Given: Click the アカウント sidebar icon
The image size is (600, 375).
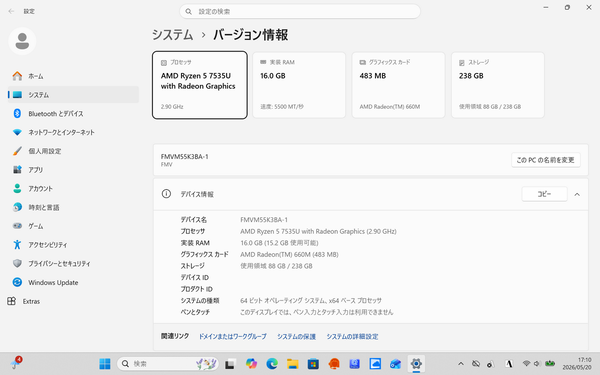Looking at the screenshot, I should pyautogui.click(x=17, y=188).
